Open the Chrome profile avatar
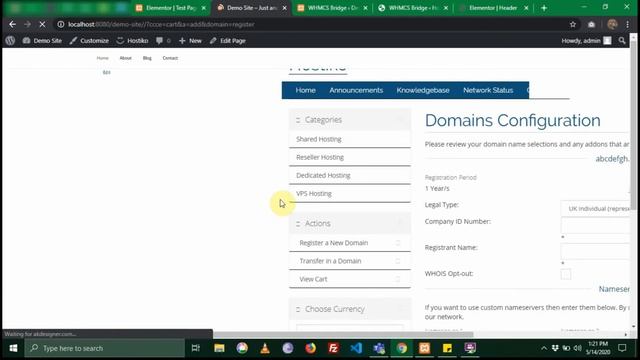 click(x=612, y=24)
